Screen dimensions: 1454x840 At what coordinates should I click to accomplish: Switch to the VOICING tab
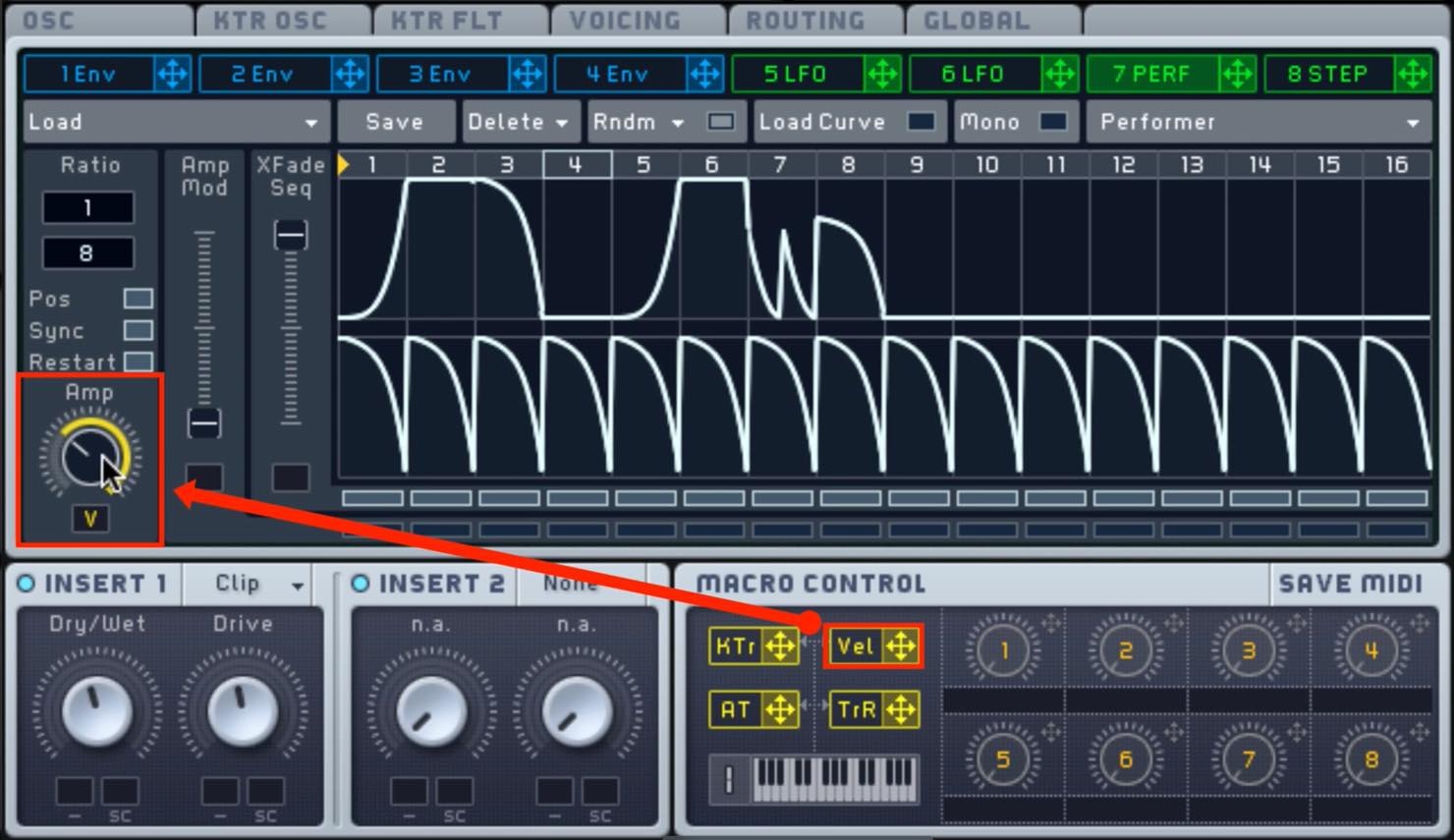click(639, 20)
